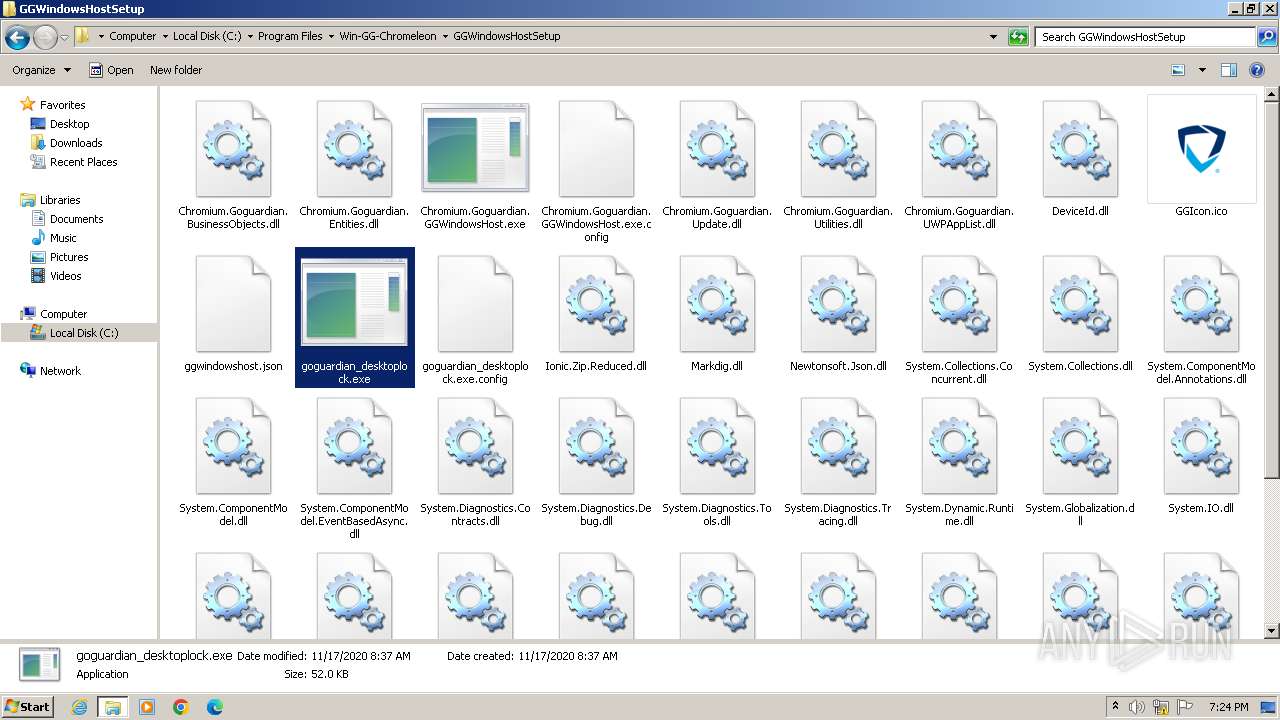
Task: Click the New folder button
Action: [176, 70]
